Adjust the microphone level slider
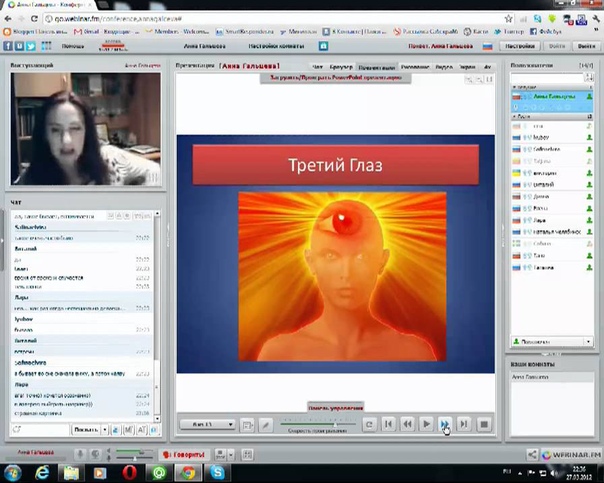Screen dimensions: 604x483 133,458
